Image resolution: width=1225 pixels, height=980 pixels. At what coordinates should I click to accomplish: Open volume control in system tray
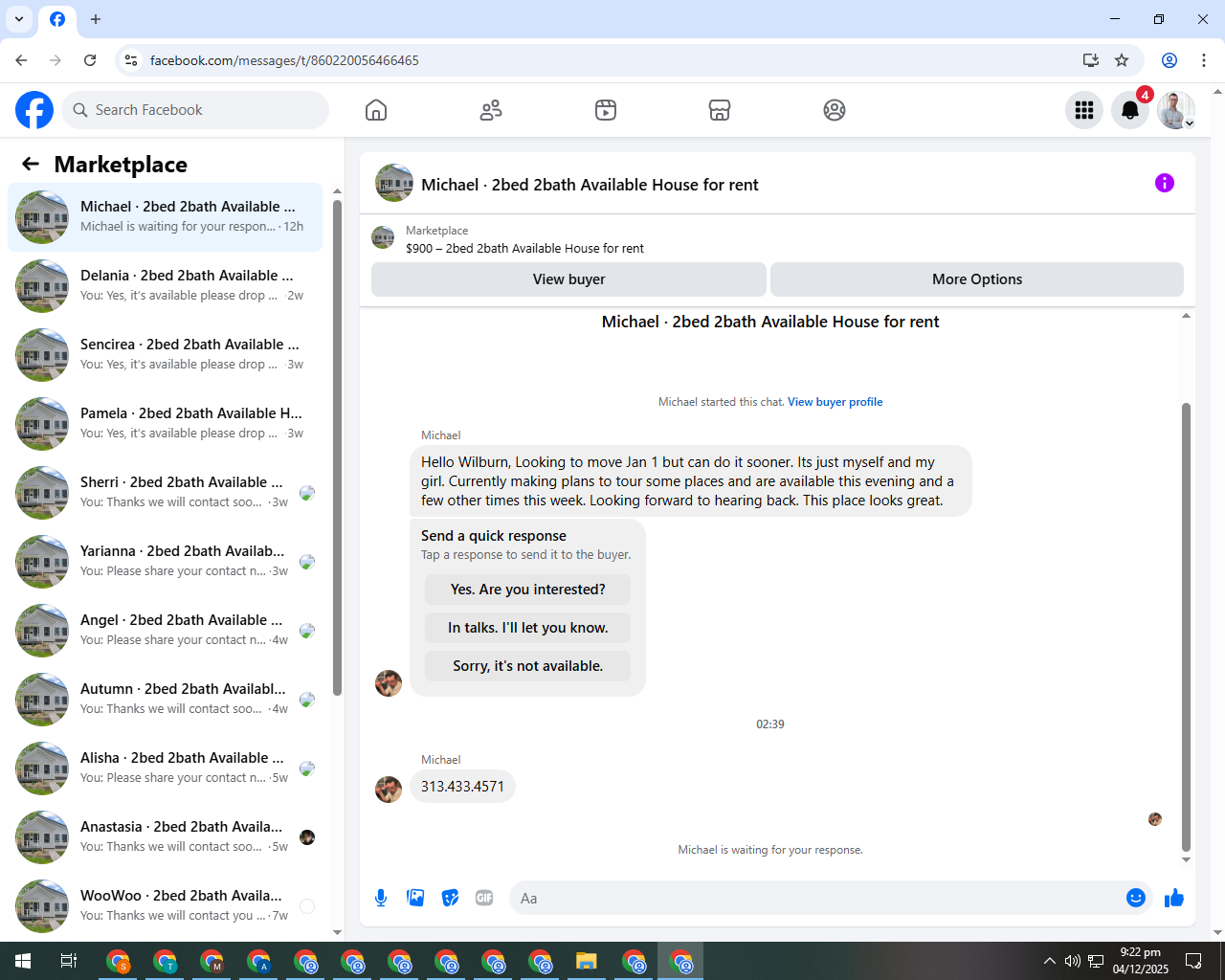pos(1073,961)
